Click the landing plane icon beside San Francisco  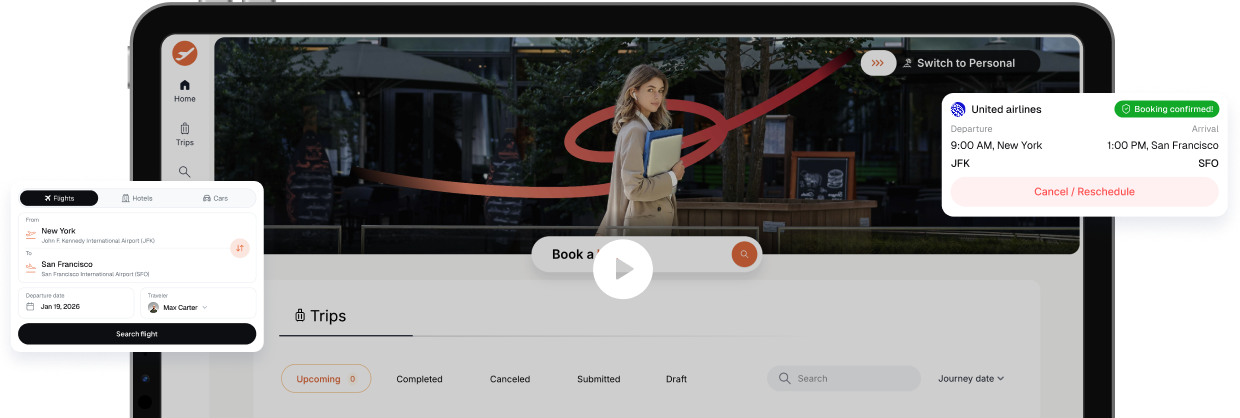[31, 268]
